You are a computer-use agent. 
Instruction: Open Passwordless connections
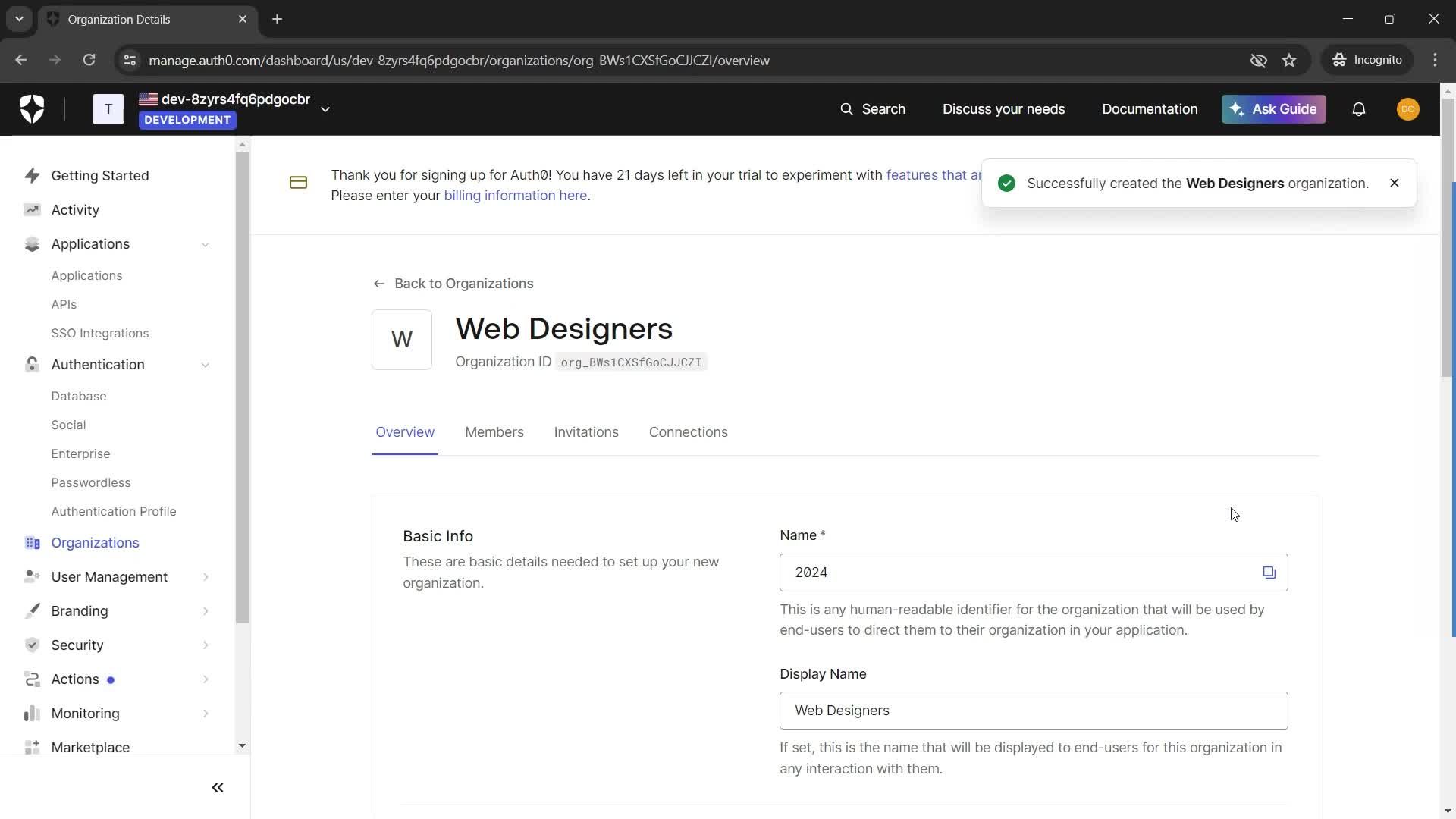tap(91, 482)
